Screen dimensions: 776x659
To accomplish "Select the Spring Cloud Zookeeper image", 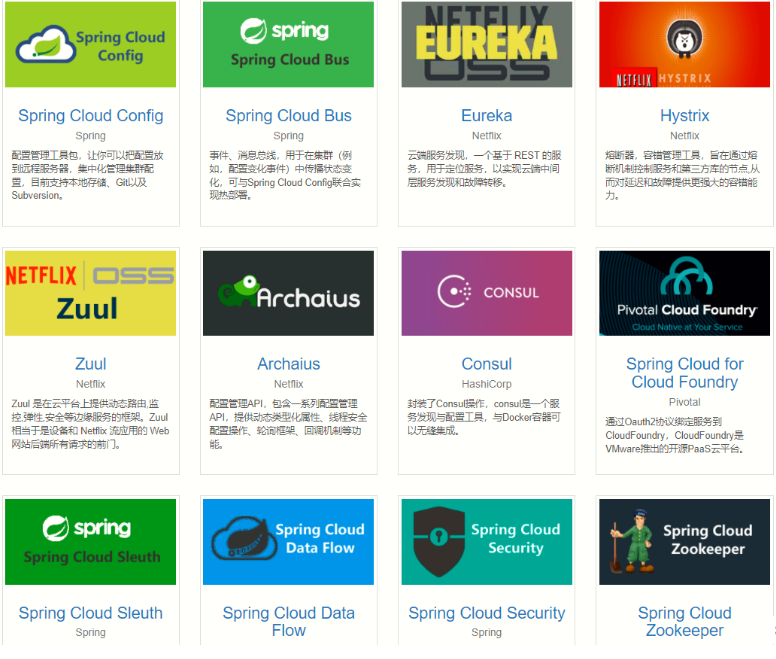I will pos(684,541).
